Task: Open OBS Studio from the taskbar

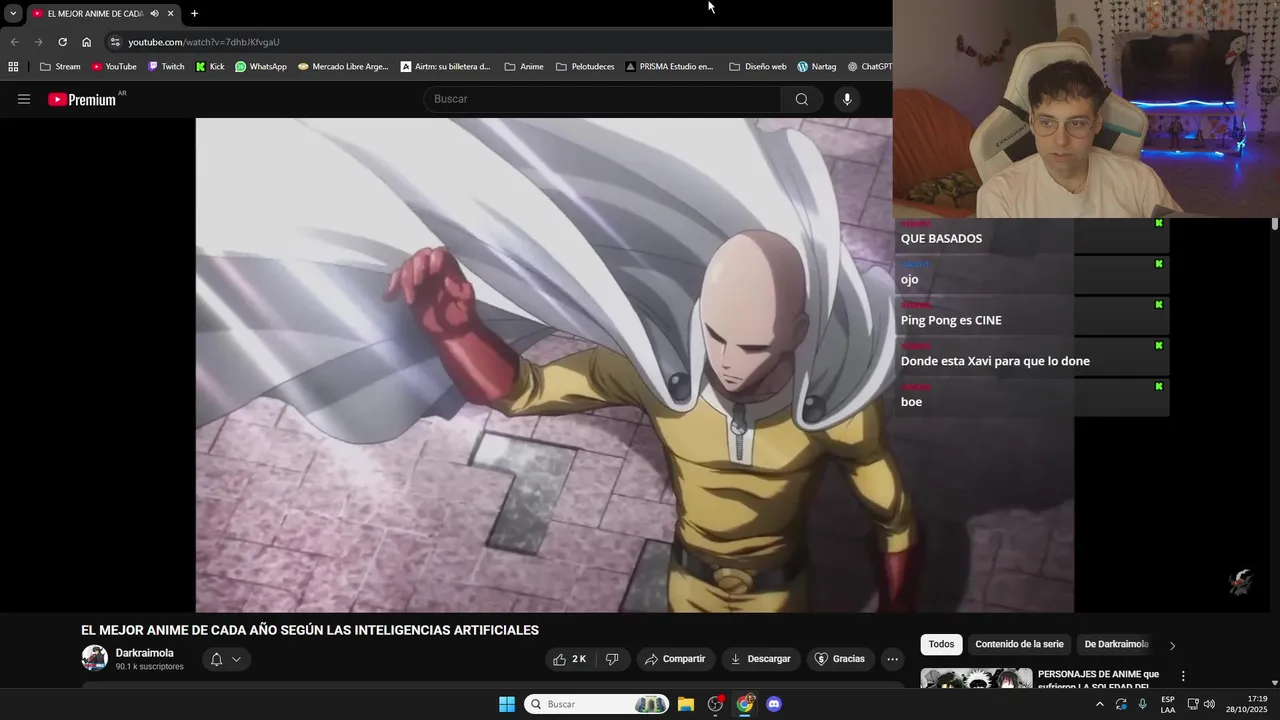Action: [x=715, y=704]
